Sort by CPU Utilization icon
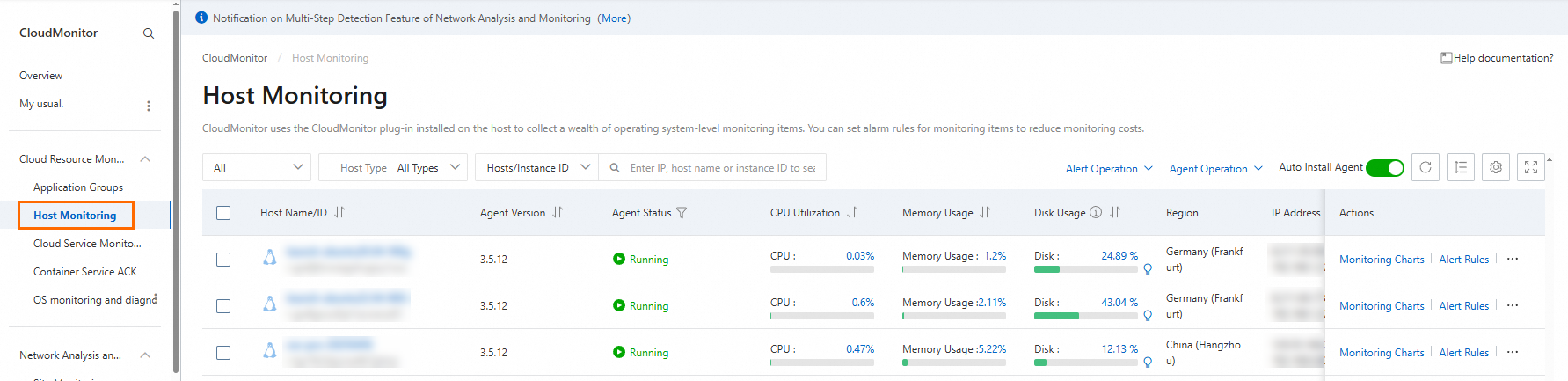 click(x=852, y=212)
